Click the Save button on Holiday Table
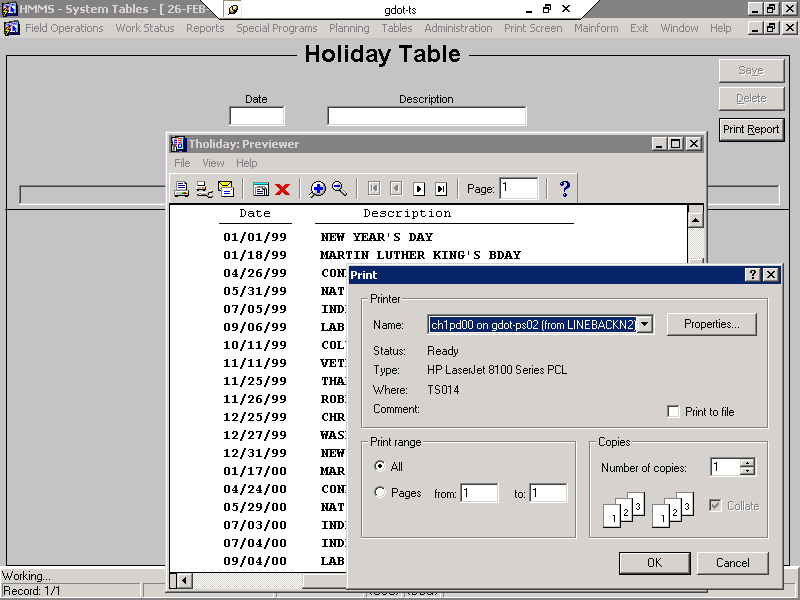The image size is (800, 600). (751, 70)
